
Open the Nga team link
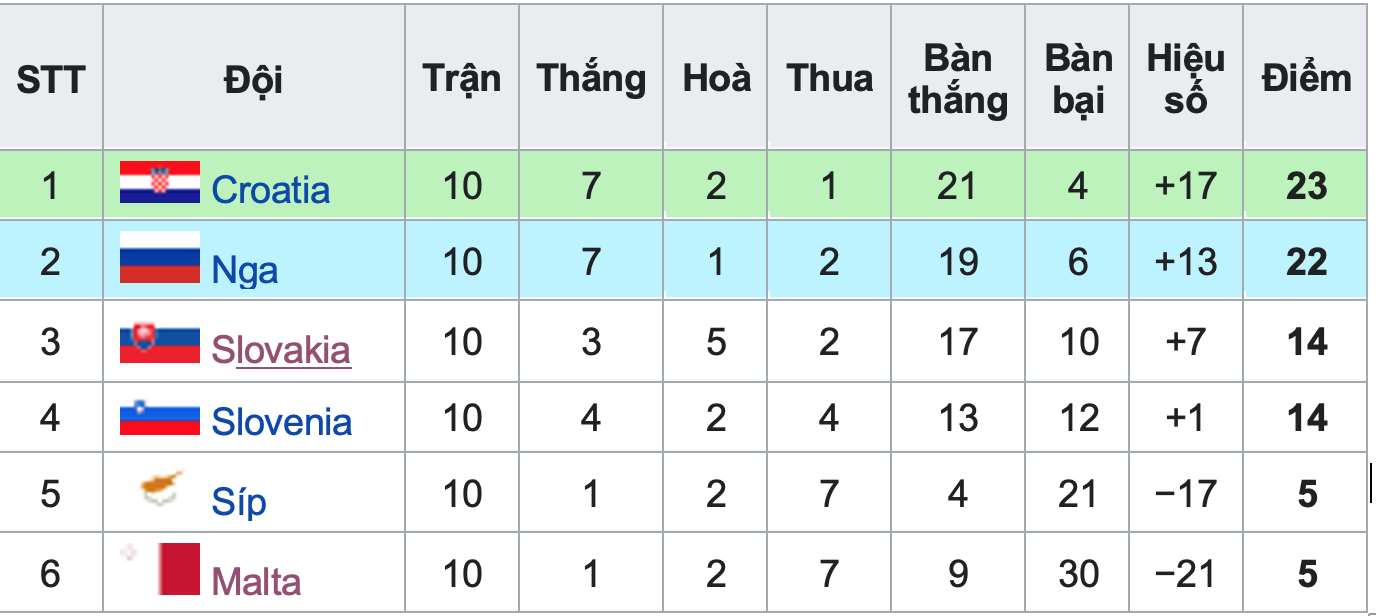pyautogui.click(x=245, y=270)
